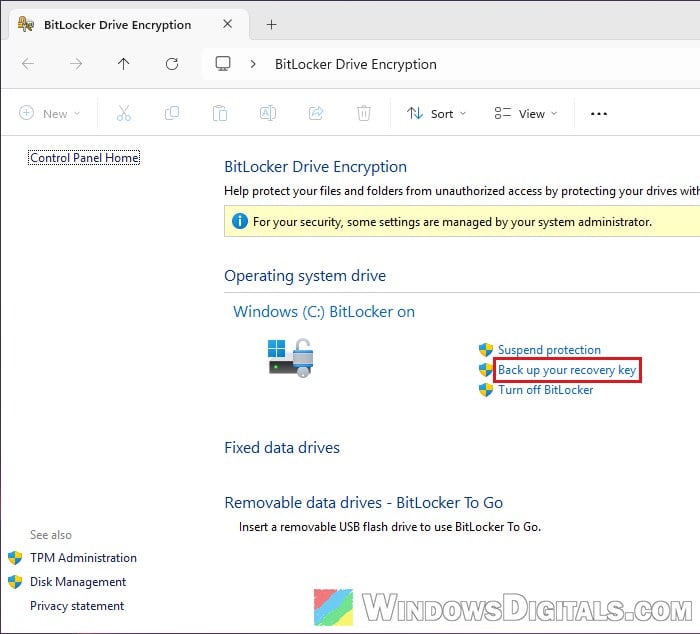Click the Paste clipboard icon
Viewport: 700px width, 634px height.
pyautogui.click(x=220, y=113)
